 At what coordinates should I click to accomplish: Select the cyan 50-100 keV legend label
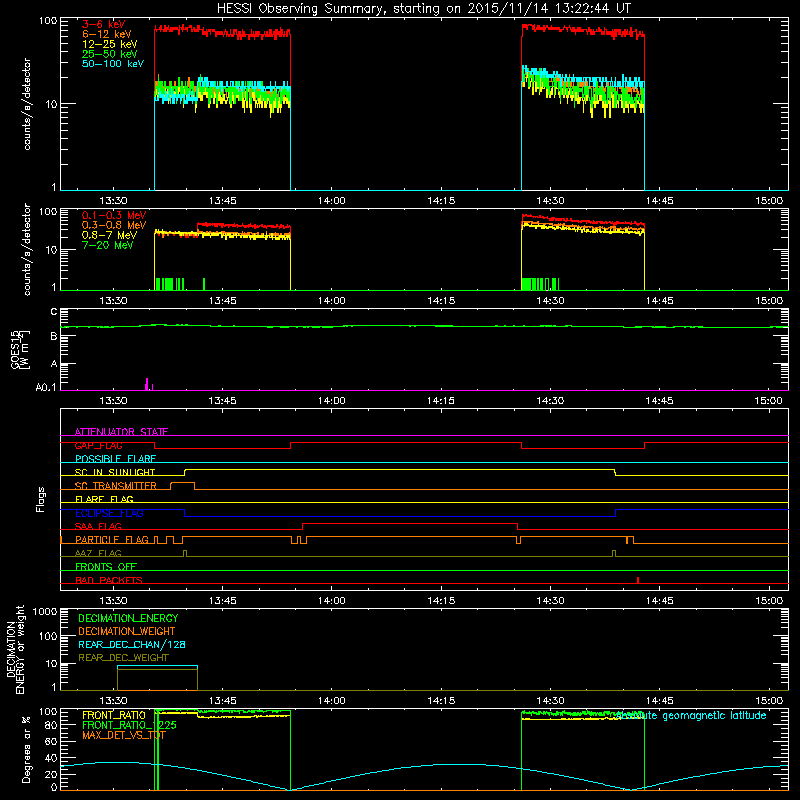click(113, 63)
